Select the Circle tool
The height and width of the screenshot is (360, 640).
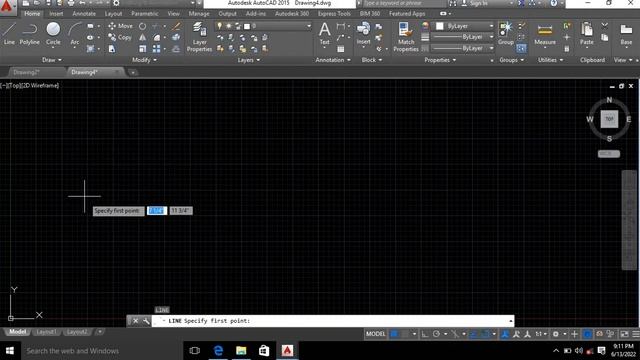point(53,33)
